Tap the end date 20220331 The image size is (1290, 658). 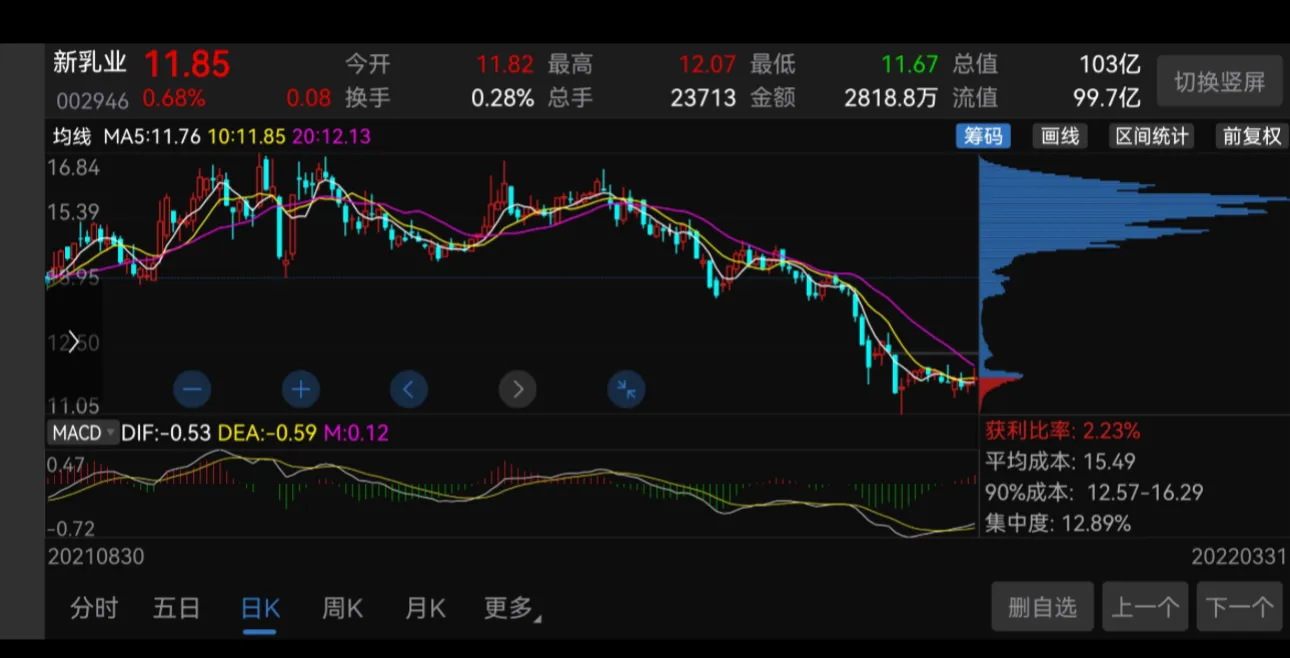1238,556
